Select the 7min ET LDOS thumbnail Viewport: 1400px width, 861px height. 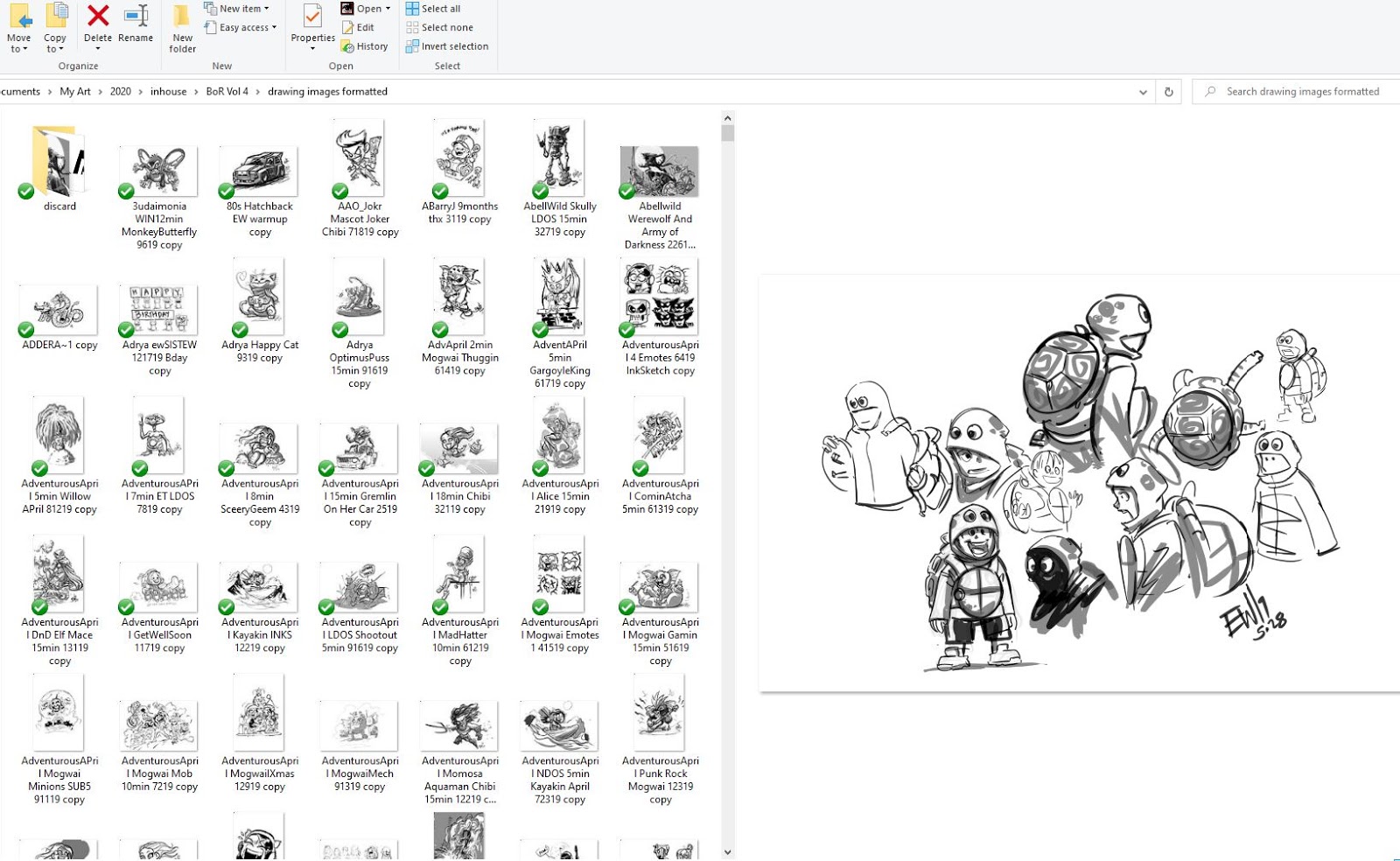tap(159, 436)
